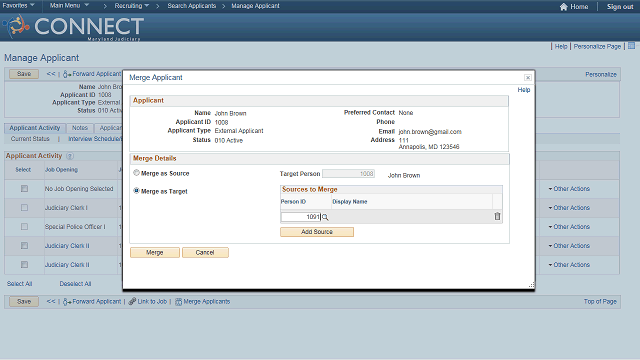This screenshot has height=360, width=640.
Task: Go to Manage Applicant breadcrumb
Action: [255, 6]
